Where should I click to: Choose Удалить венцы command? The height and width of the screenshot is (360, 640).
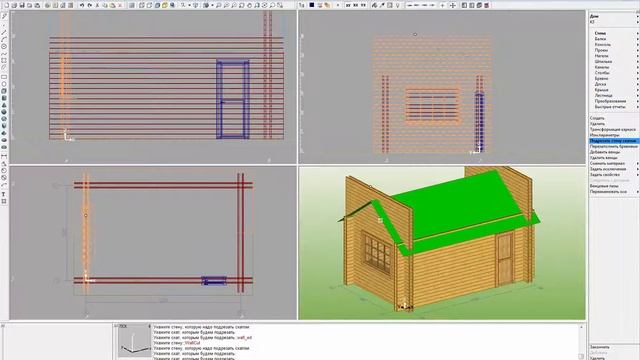pyautogui.click(x=603, y=158)
